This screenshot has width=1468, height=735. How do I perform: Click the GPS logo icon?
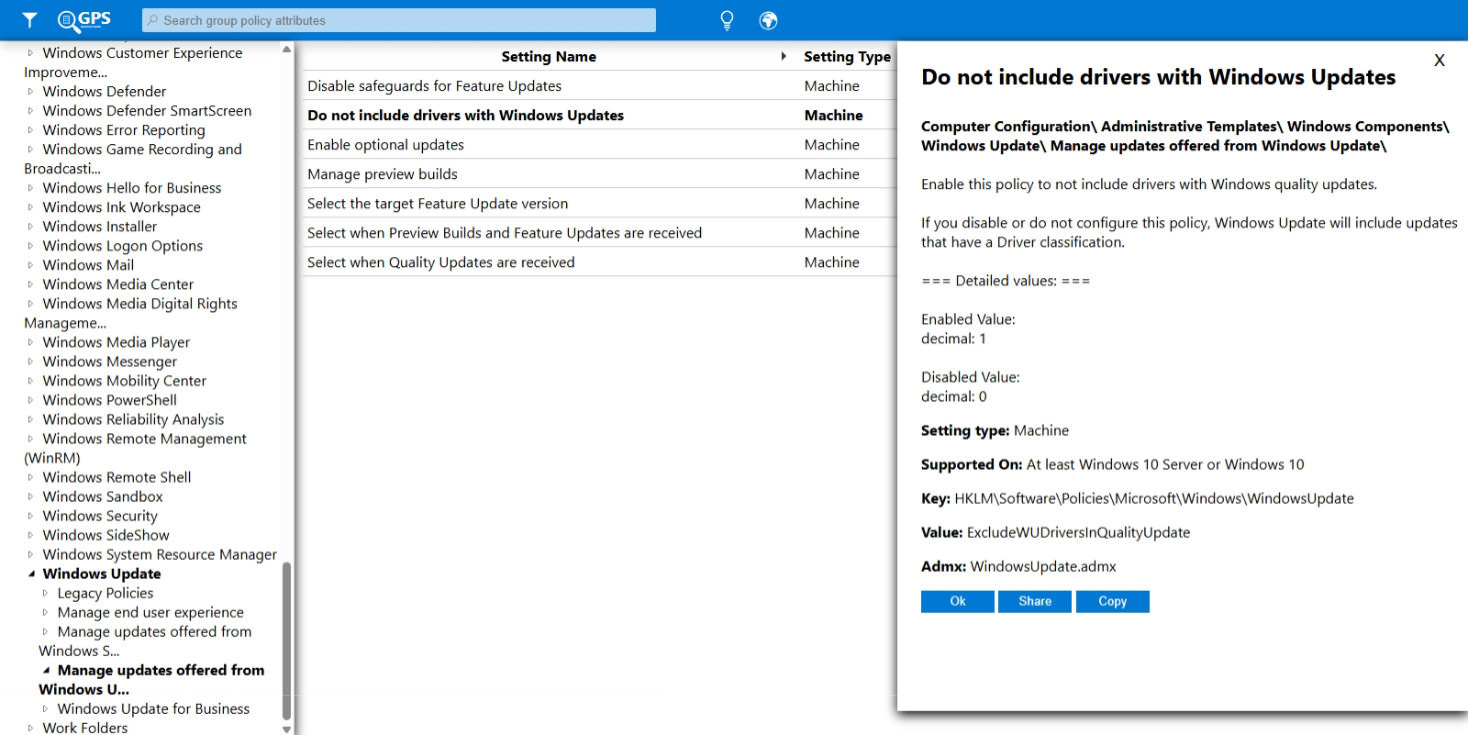click(x=84, y=19)
